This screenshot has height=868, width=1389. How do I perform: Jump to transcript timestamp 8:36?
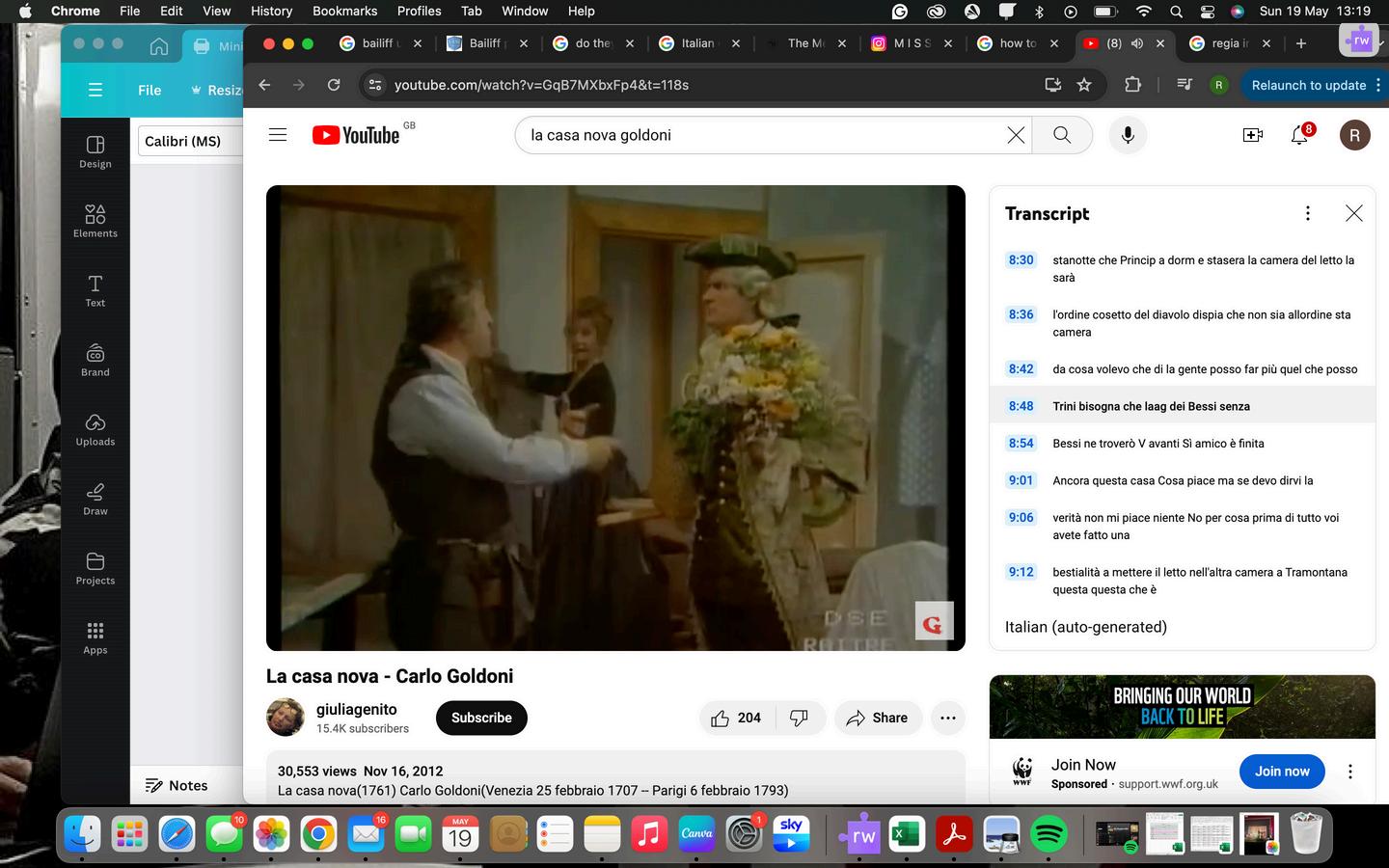[x=1021, y=315]
